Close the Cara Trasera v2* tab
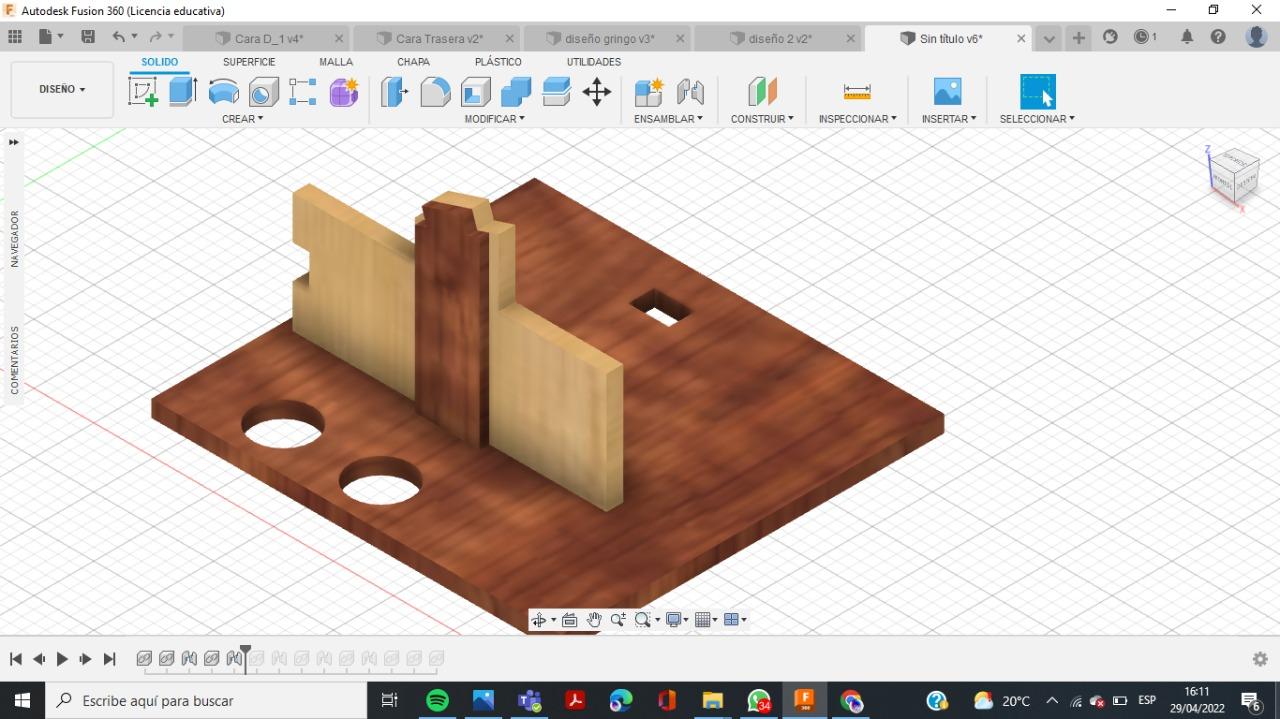 pyautogui.click(x=510, y=39)
